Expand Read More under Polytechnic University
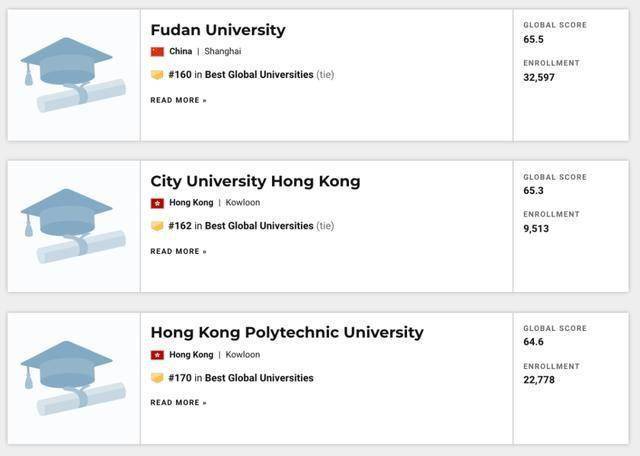The height and width of the screenshot is (456, 640). [x=178, y=402]
